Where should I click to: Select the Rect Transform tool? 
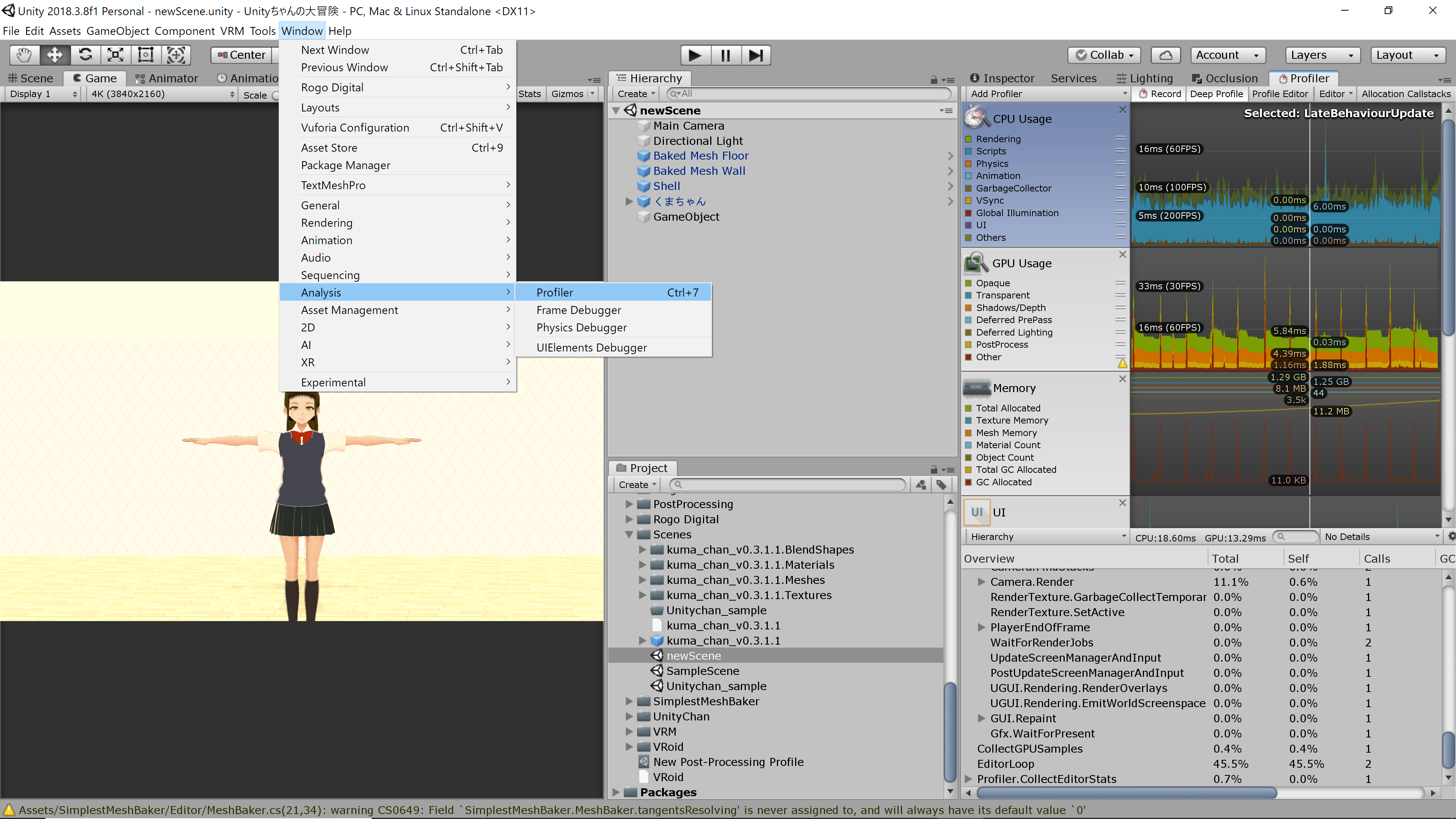point(146,55)
